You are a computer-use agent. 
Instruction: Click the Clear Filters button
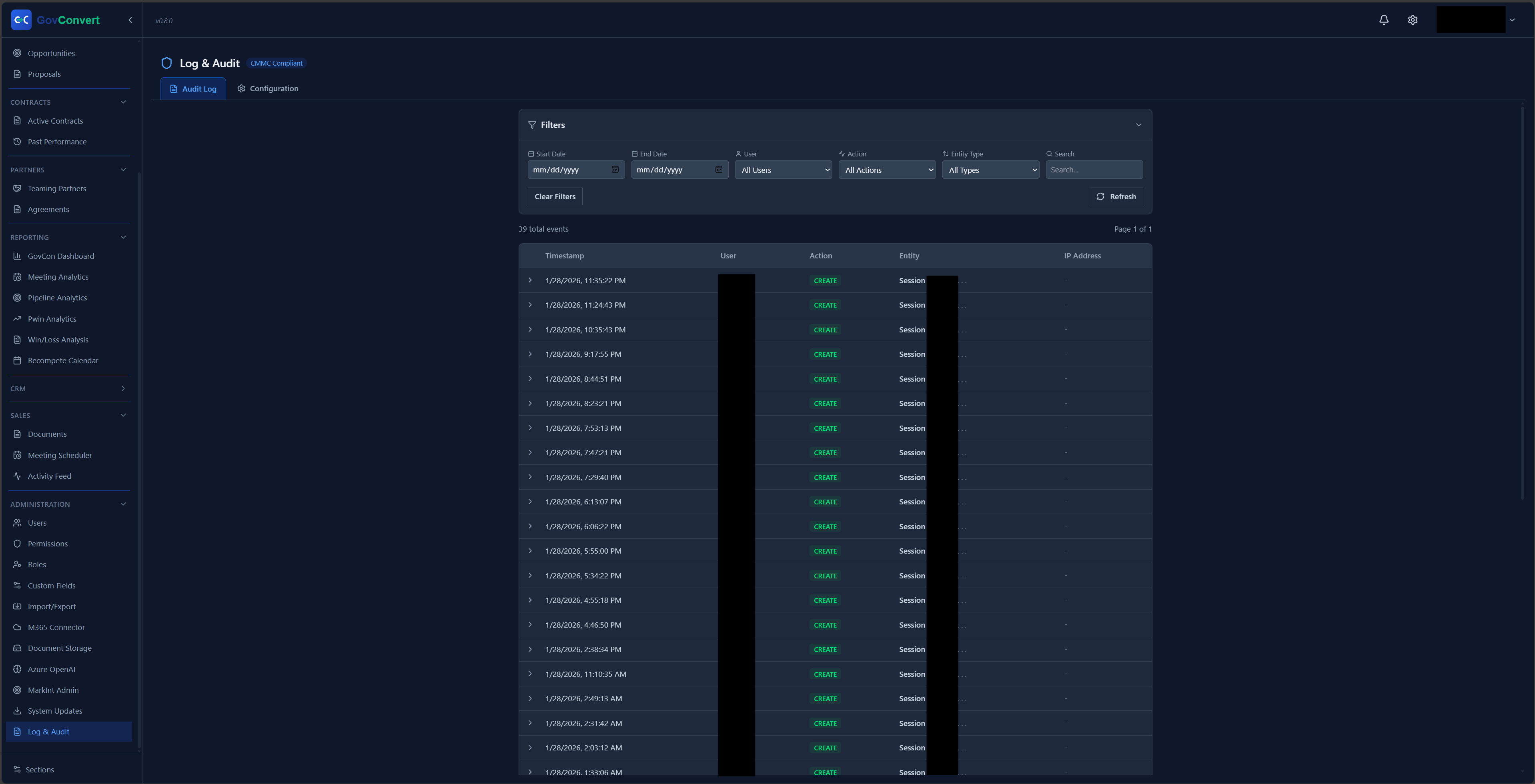tap(554, 196)
